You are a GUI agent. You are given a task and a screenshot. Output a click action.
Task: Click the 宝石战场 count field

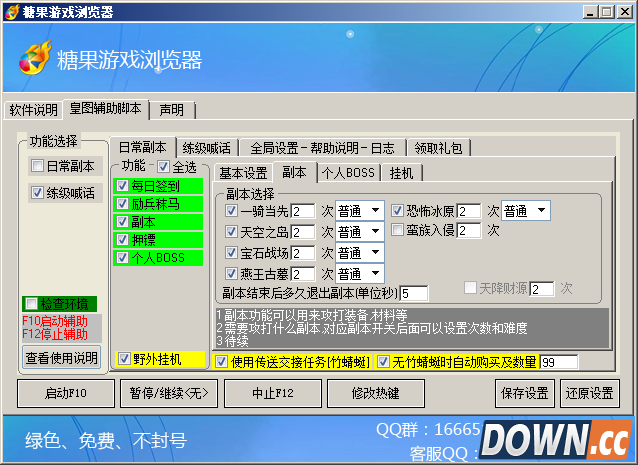click(303, 253)
